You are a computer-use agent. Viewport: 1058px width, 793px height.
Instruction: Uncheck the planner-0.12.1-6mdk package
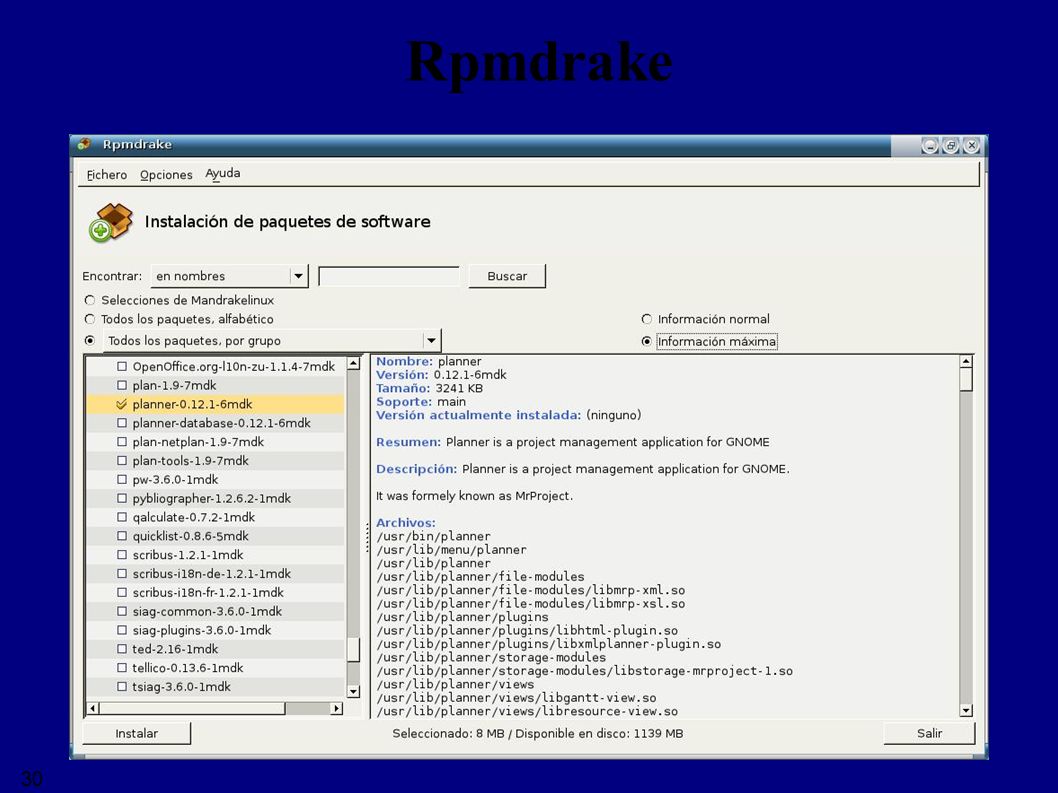(121, 404)
